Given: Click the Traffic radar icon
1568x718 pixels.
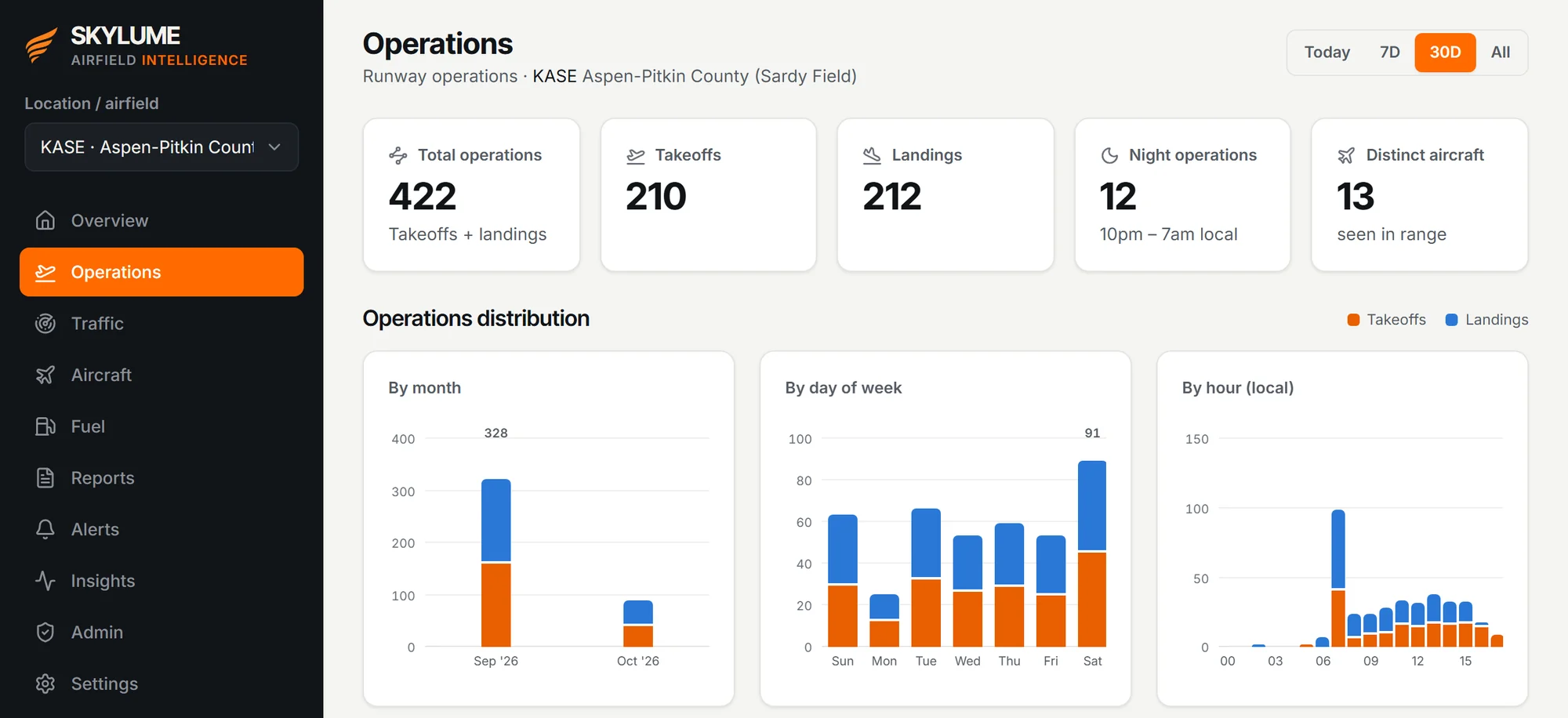Looking at the screenshot, I should click(45, 323).
